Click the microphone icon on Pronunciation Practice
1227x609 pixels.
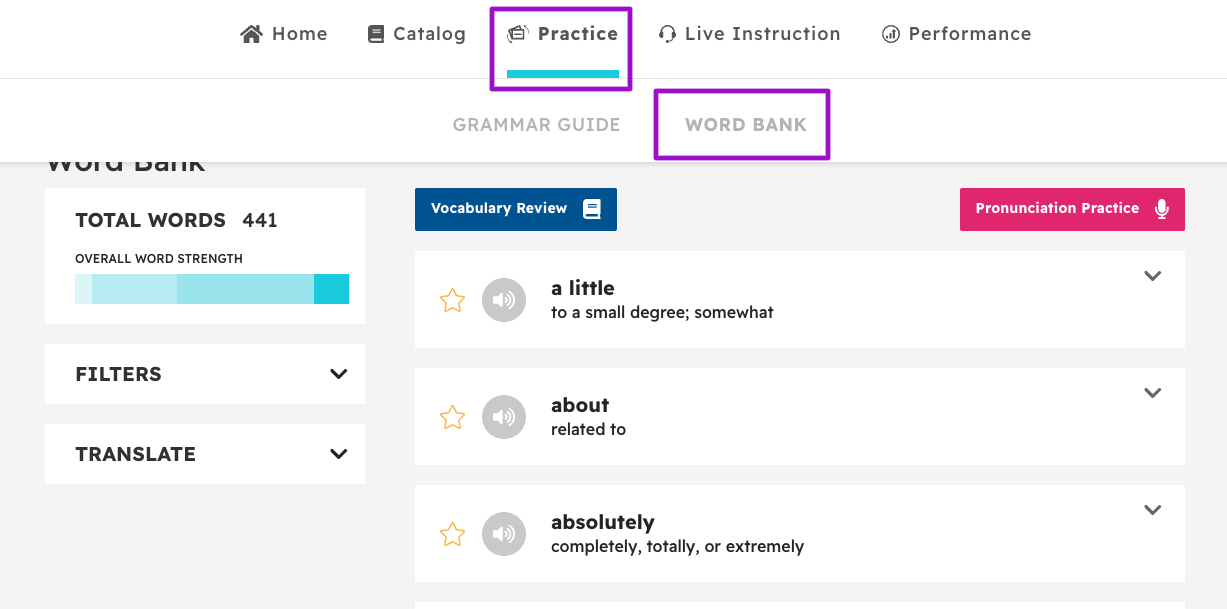[x=1162, y=209]
